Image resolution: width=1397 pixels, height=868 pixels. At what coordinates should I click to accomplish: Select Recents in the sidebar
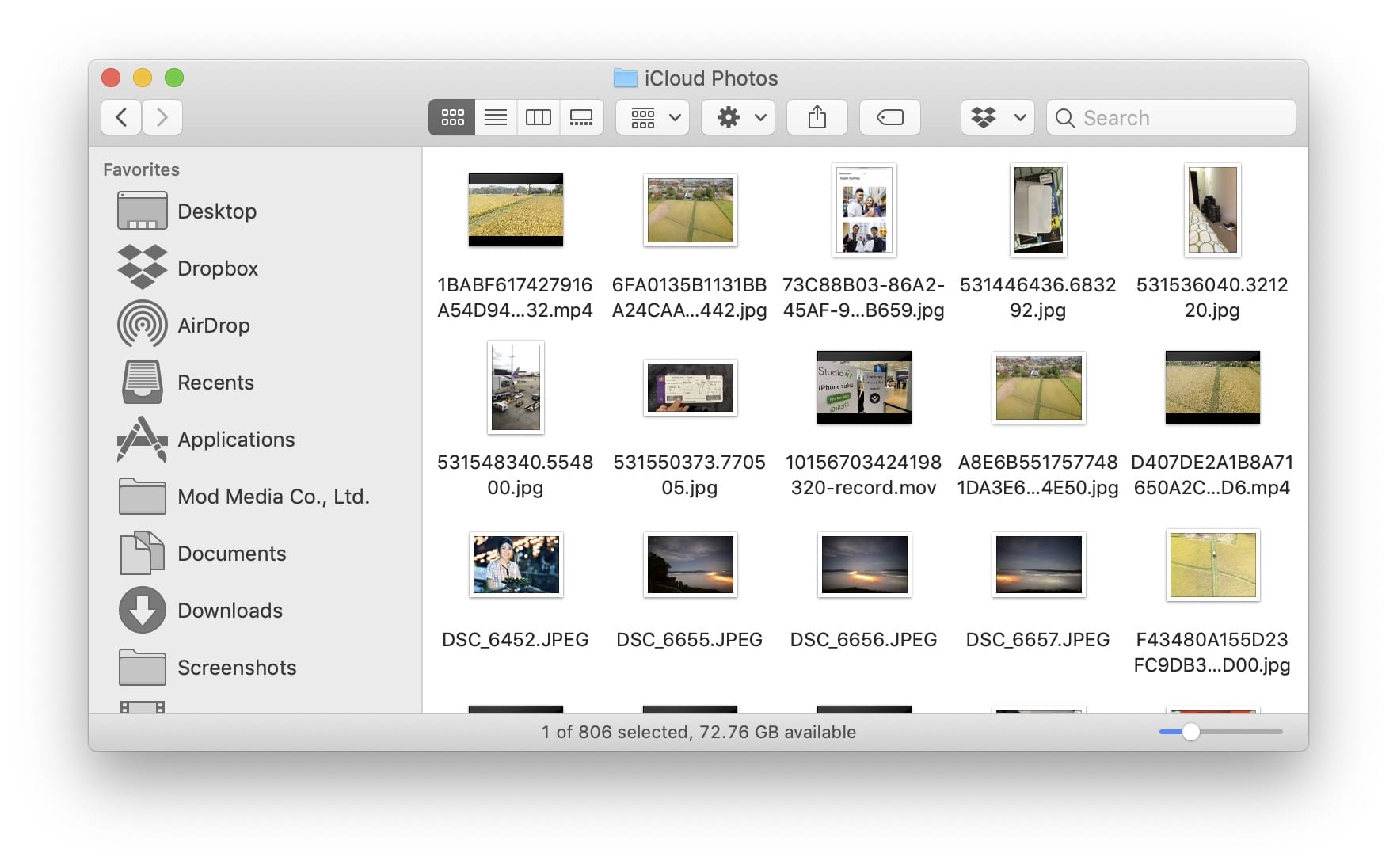214,383
